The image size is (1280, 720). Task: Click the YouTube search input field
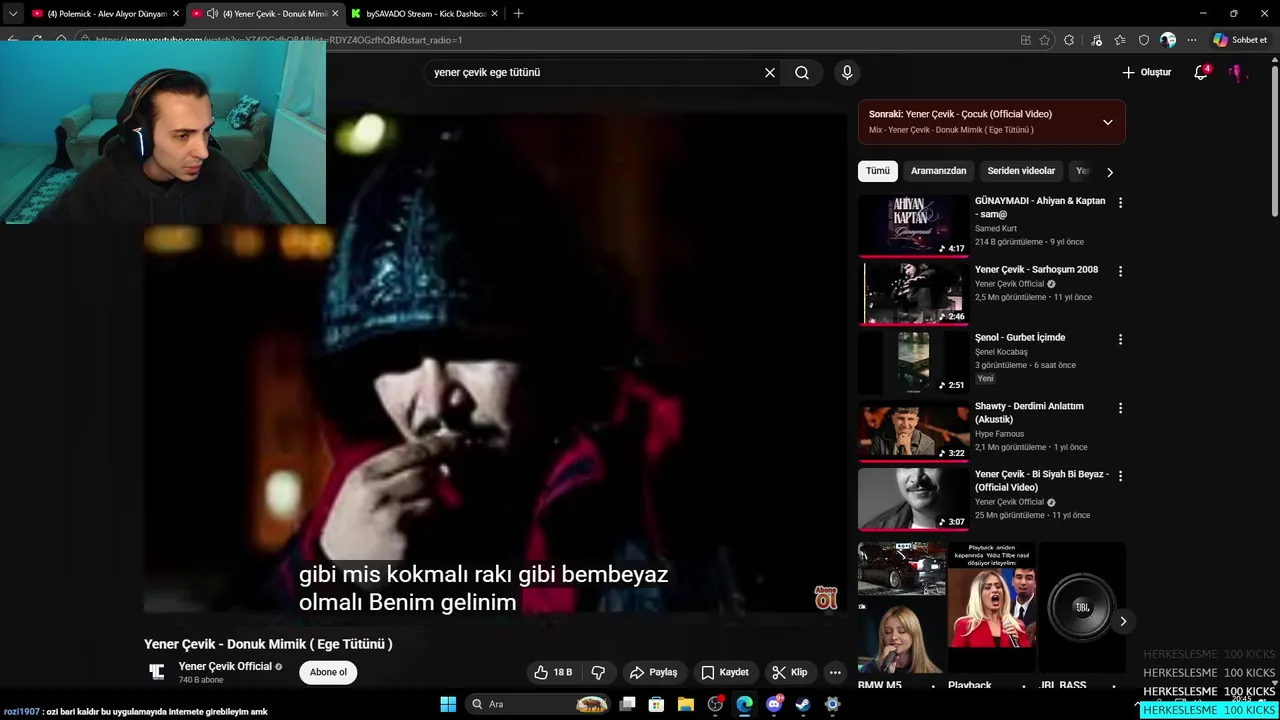[x=595, y=73]
